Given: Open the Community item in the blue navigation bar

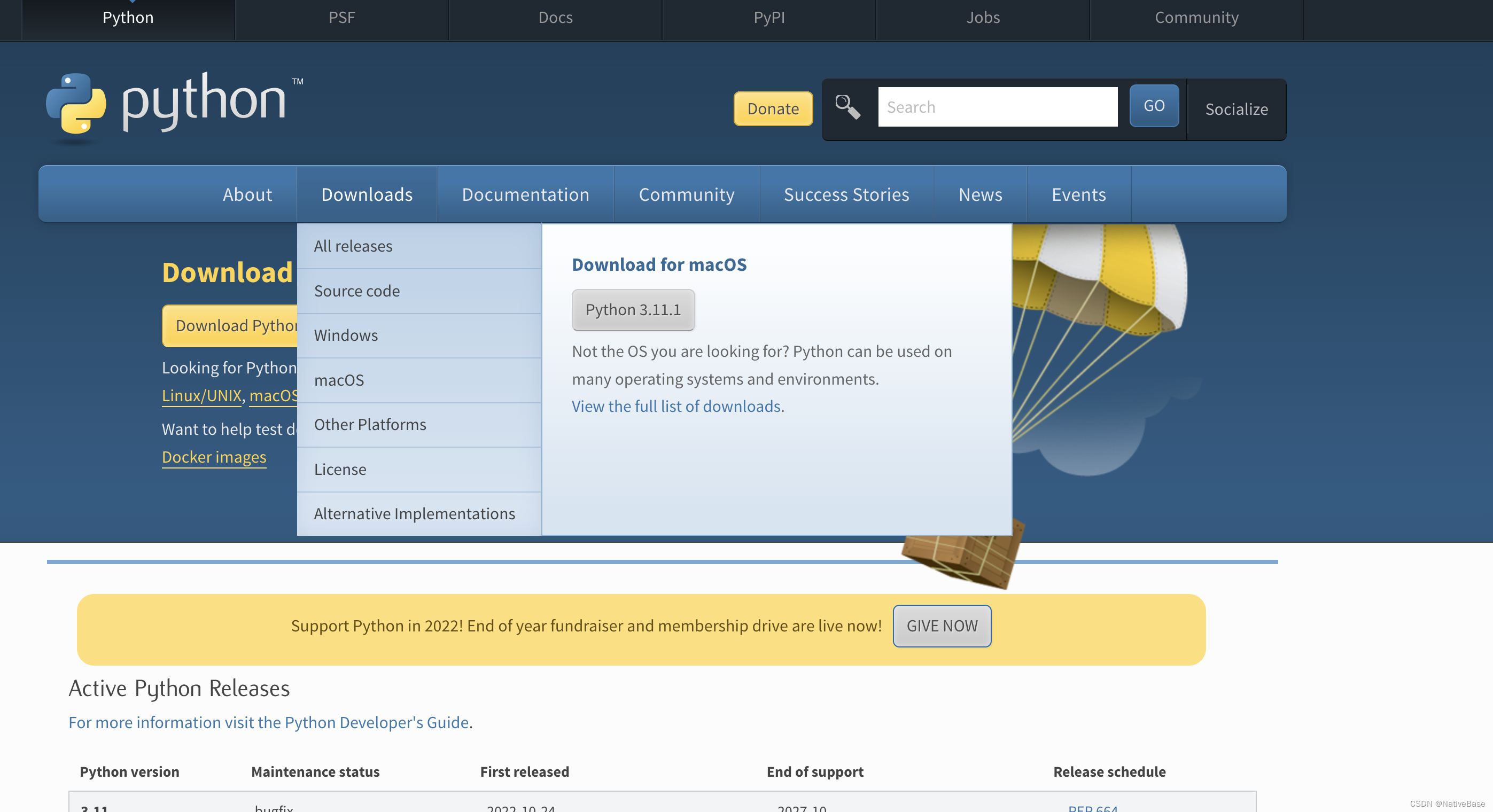Looking at the screenshot, I should [686, 194].
